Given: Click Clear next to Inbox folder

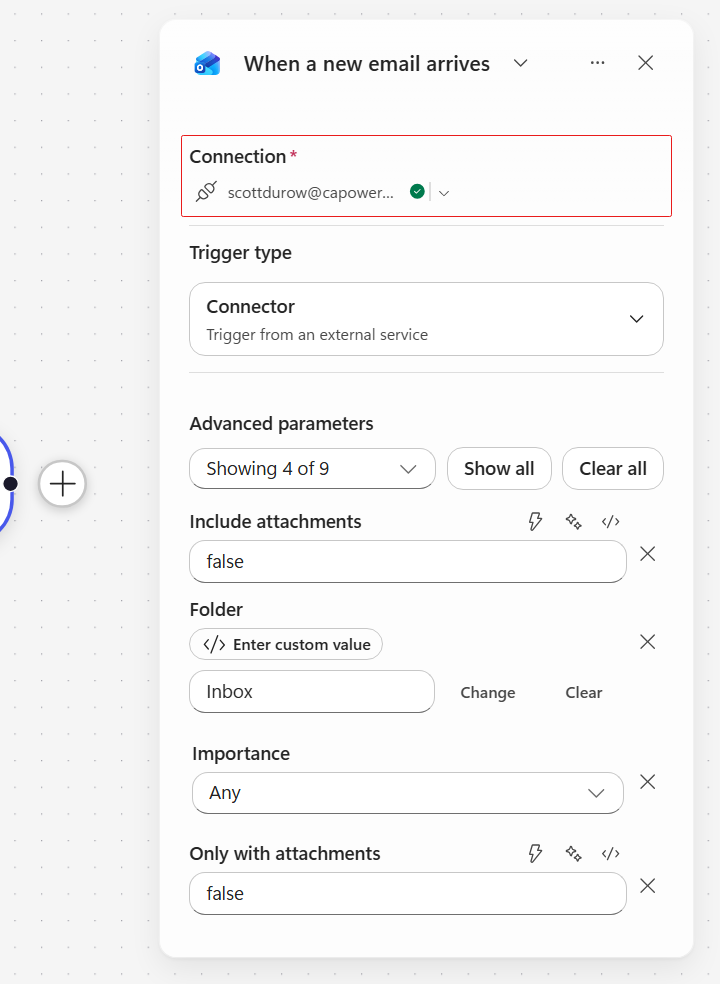Looking at the screenshot, I should [x=584, y=692].
